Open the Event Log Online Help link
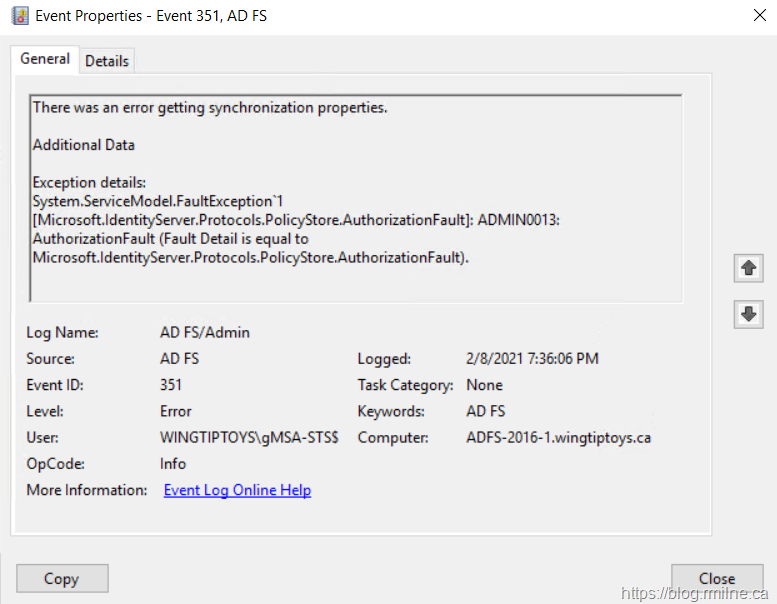 (237, 490)
